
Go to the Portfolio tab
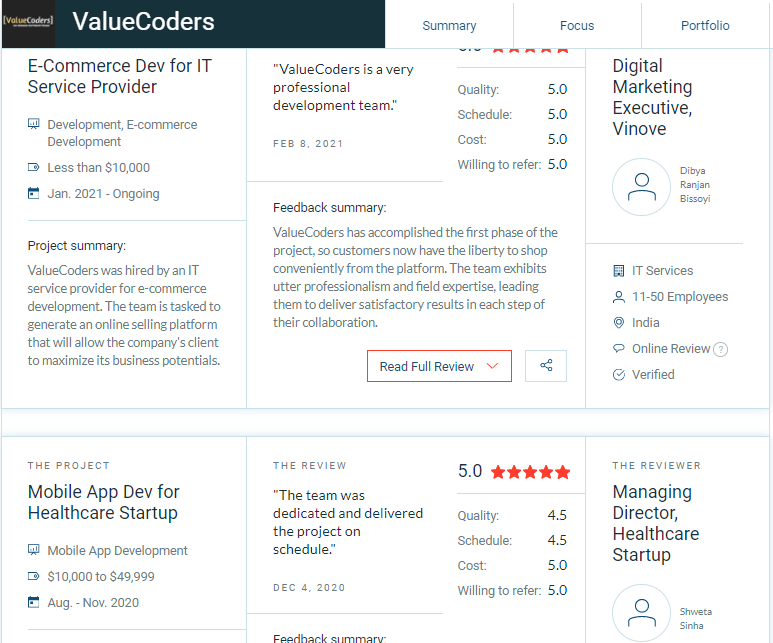click(705, 25)
